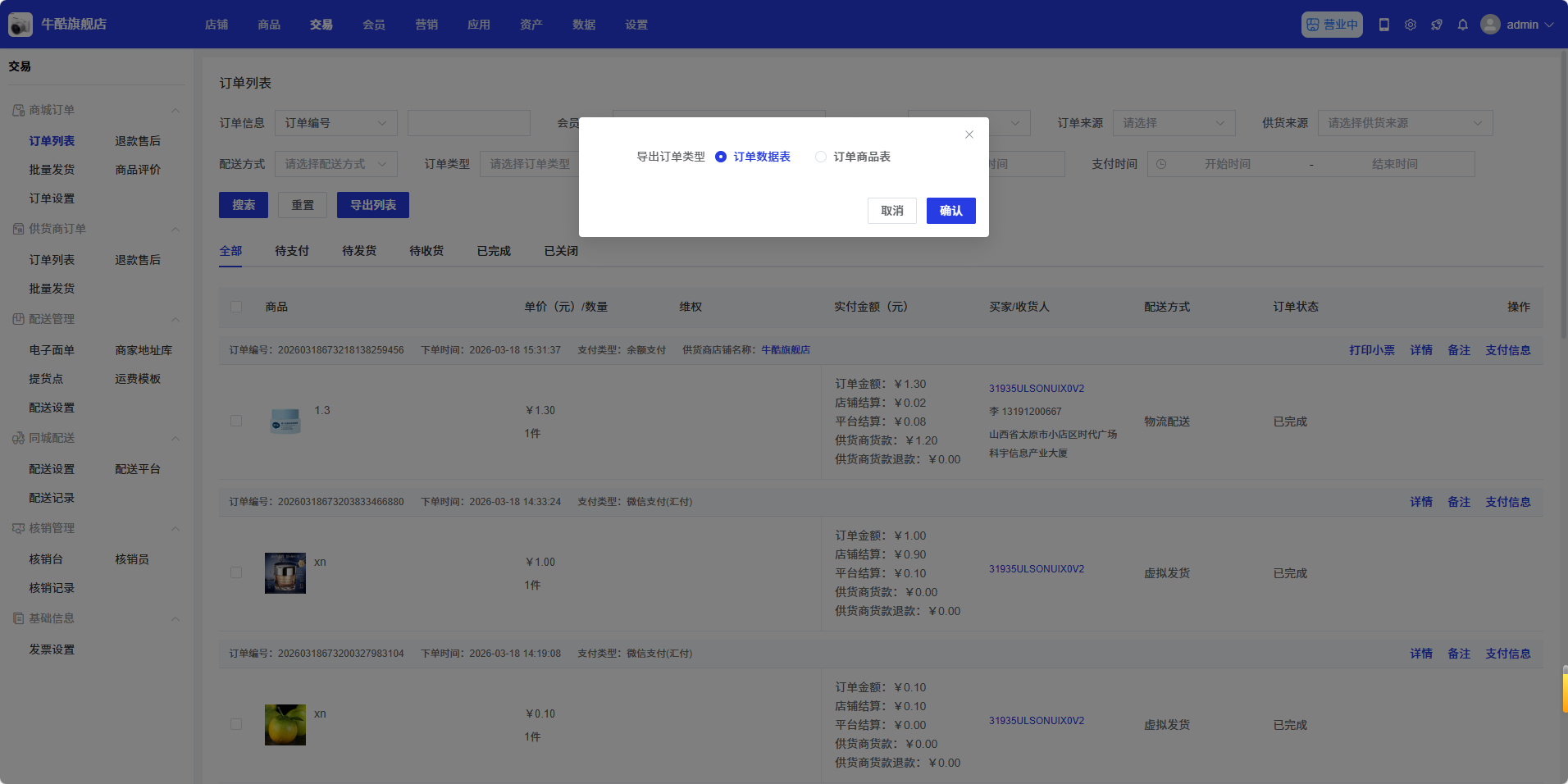Viewport: 1568px width, 784px height.
Task: Click the rocket icon in top bar
Action: click(x=1437, y=25)
